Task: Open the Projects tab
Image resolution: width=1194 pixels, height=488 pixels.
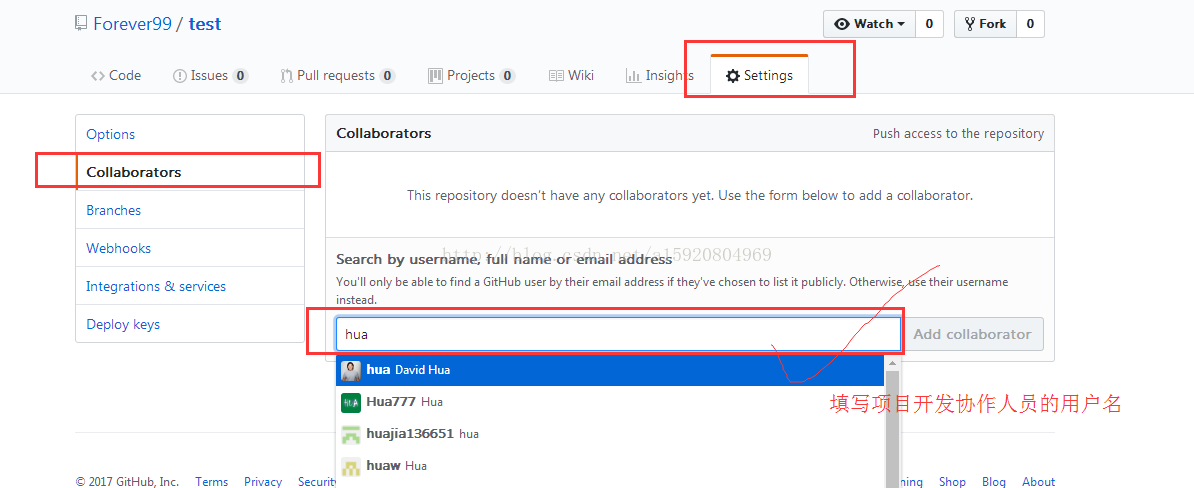Action: [471, 75]
